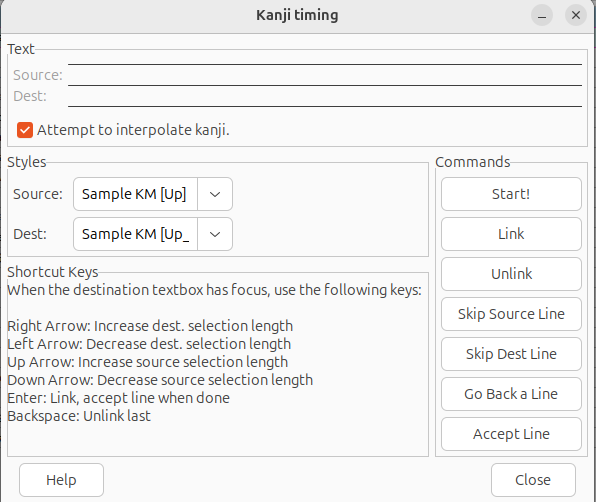Open the Help button
This screenshot has height=502, width=596.
(x=62, y=480)
